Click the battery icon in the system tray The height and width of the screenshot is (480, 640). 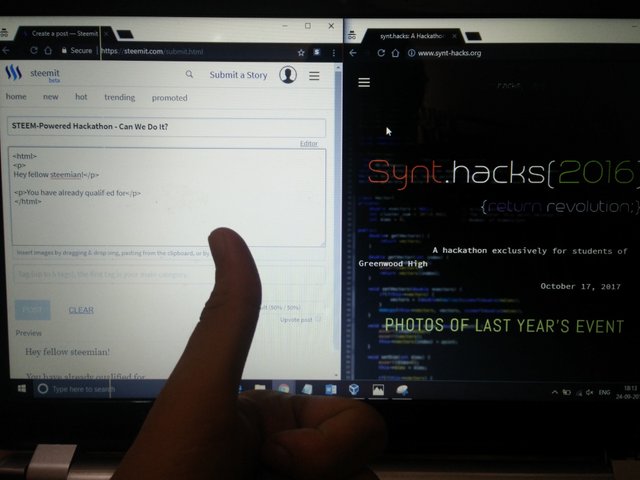567,392
